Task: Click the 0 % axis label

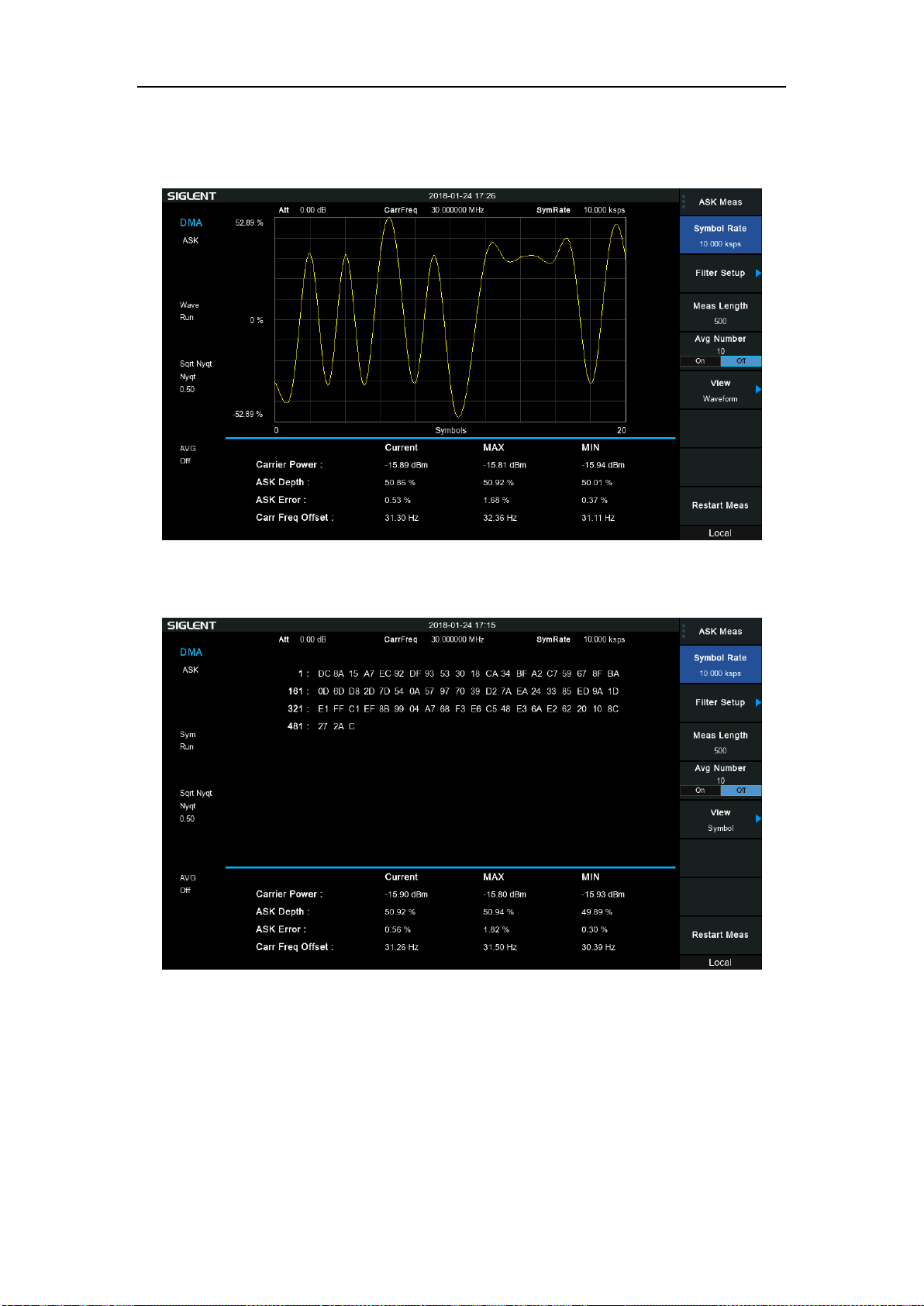Action: [x=257, y=320]
